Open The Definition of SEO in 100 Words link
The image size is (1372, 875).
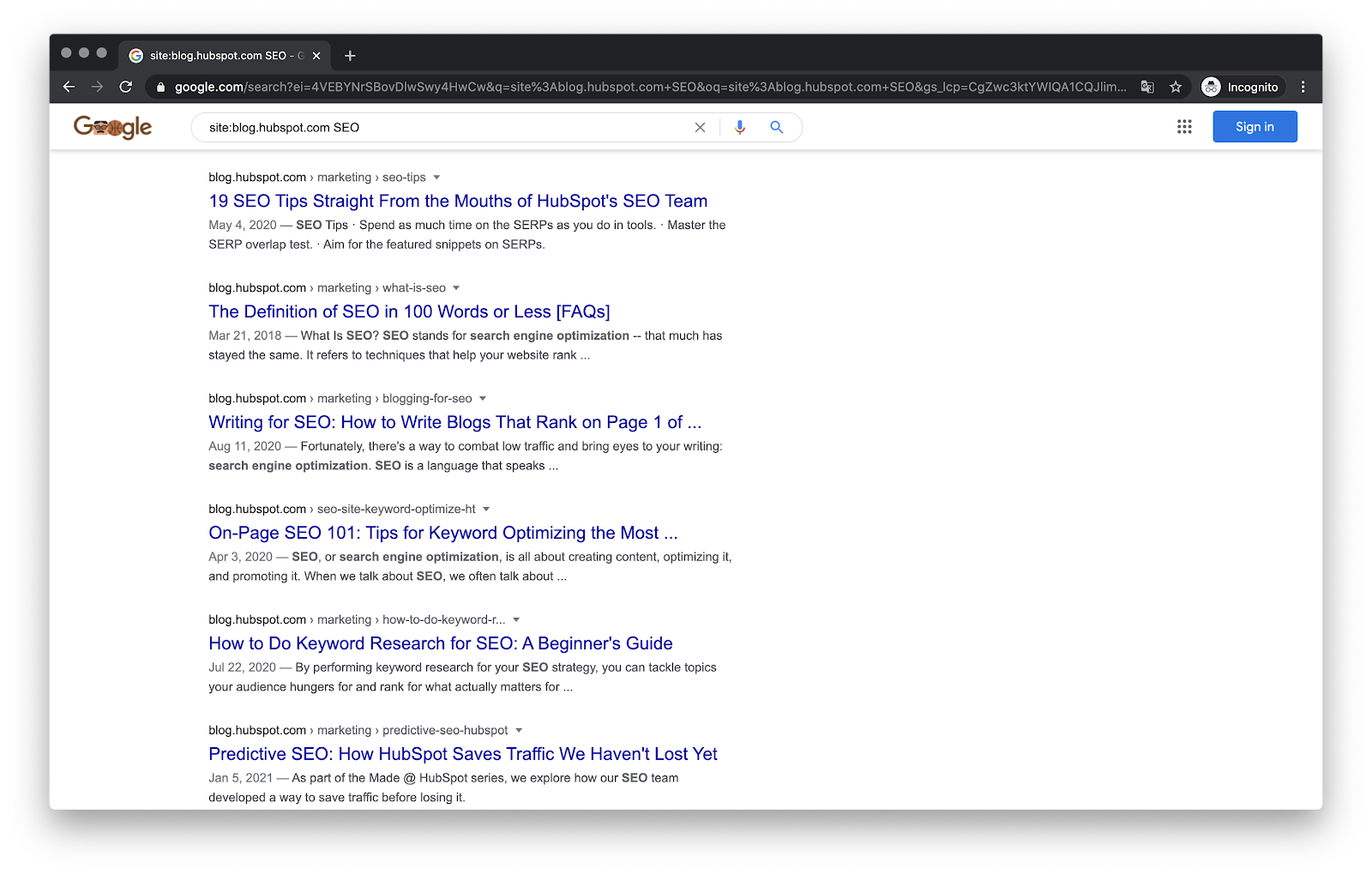[409, 311]
